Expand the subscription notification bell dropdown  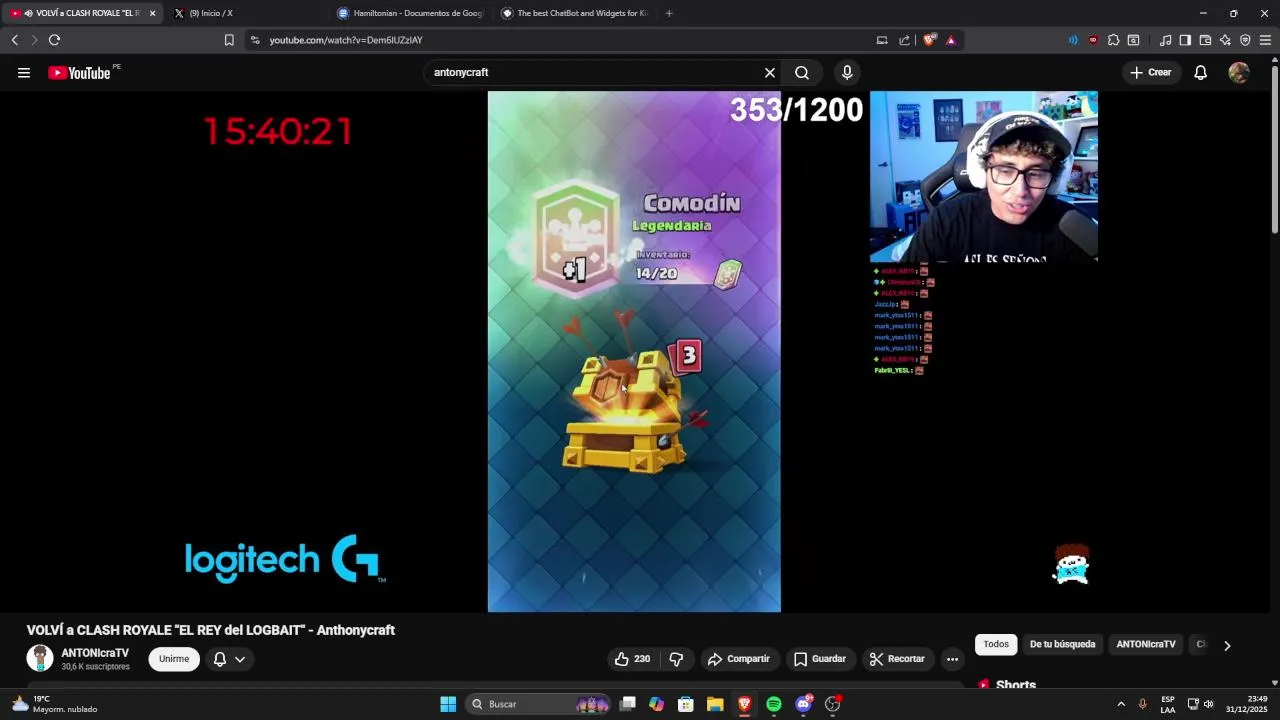click(x=229, y=659)
